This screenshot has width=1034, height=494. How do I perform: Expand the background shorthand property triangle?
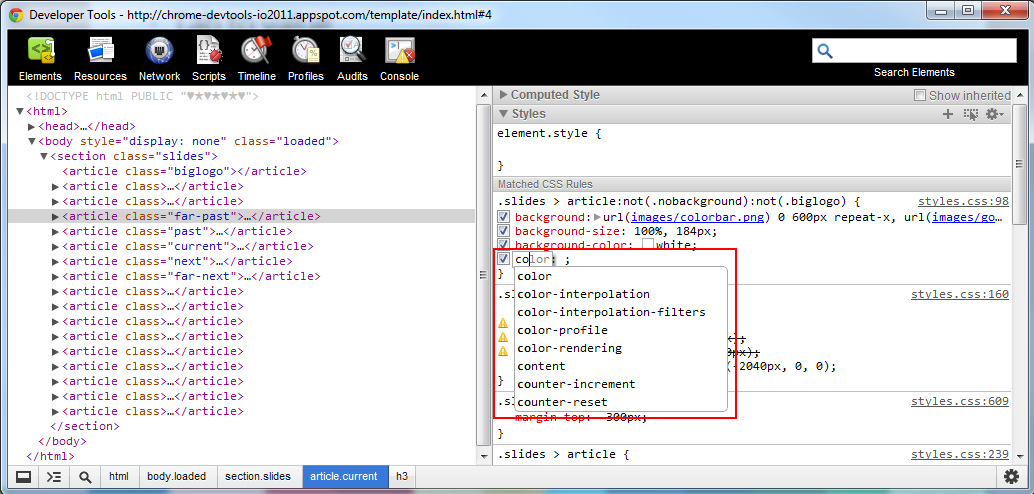597,217
